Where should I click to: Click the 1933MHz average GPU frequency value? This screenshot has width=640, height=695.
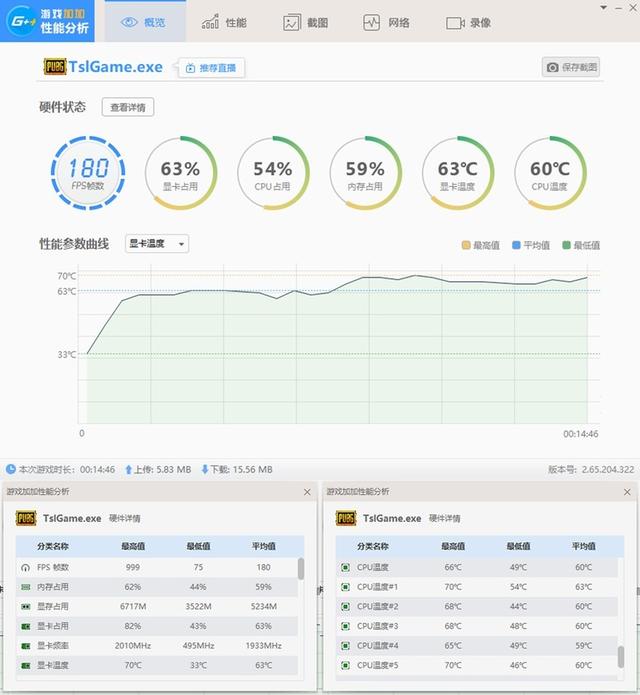coord(264,646)
